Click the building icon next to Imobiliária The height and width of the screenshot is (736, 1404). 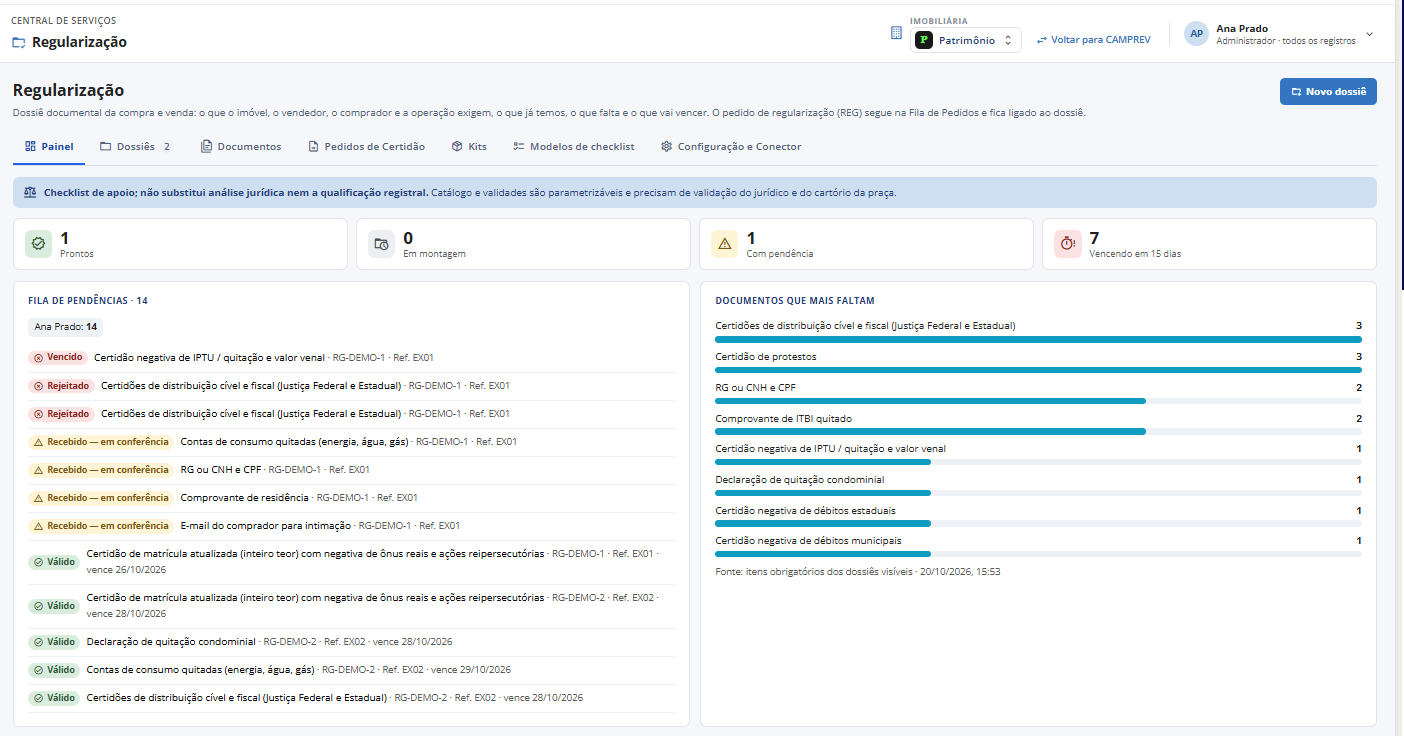point(896,33)
